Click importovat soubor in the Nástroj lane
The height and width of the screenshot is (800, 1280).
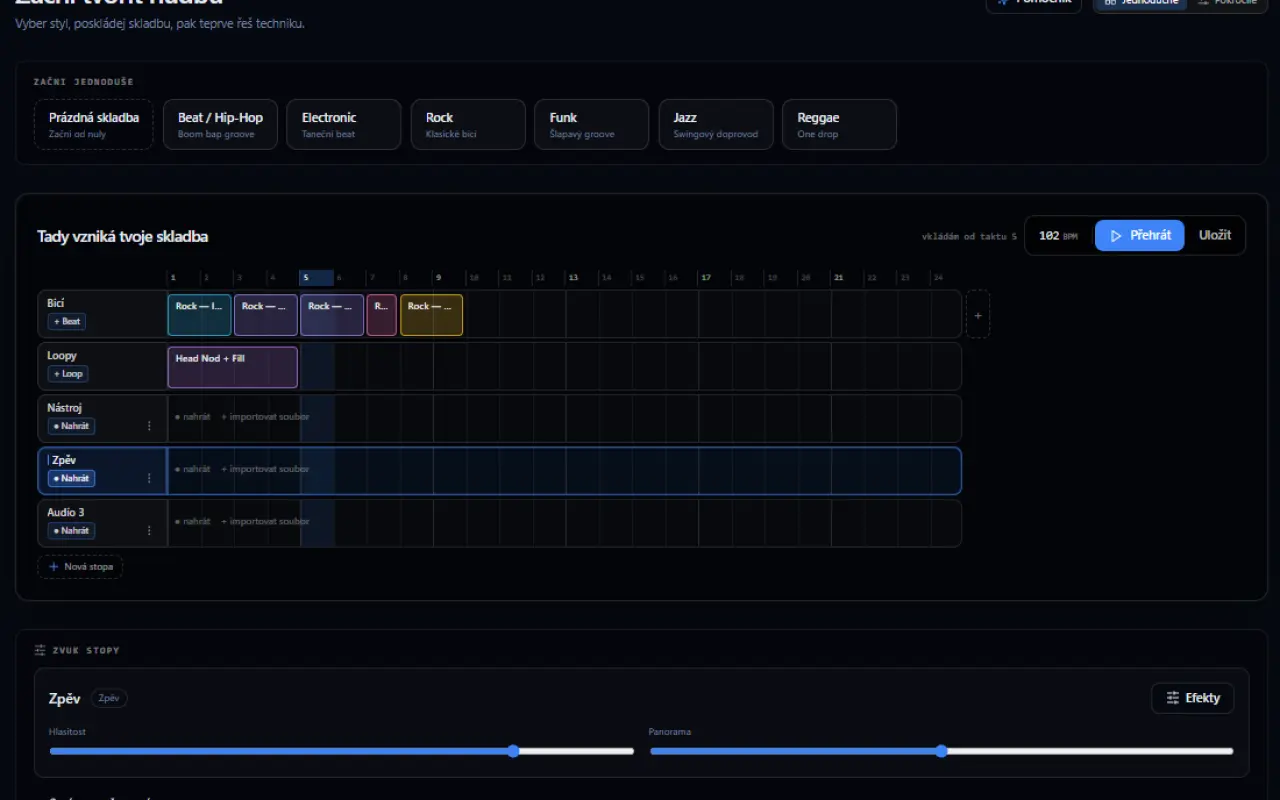pyautogui.click(x=266, y=417)
